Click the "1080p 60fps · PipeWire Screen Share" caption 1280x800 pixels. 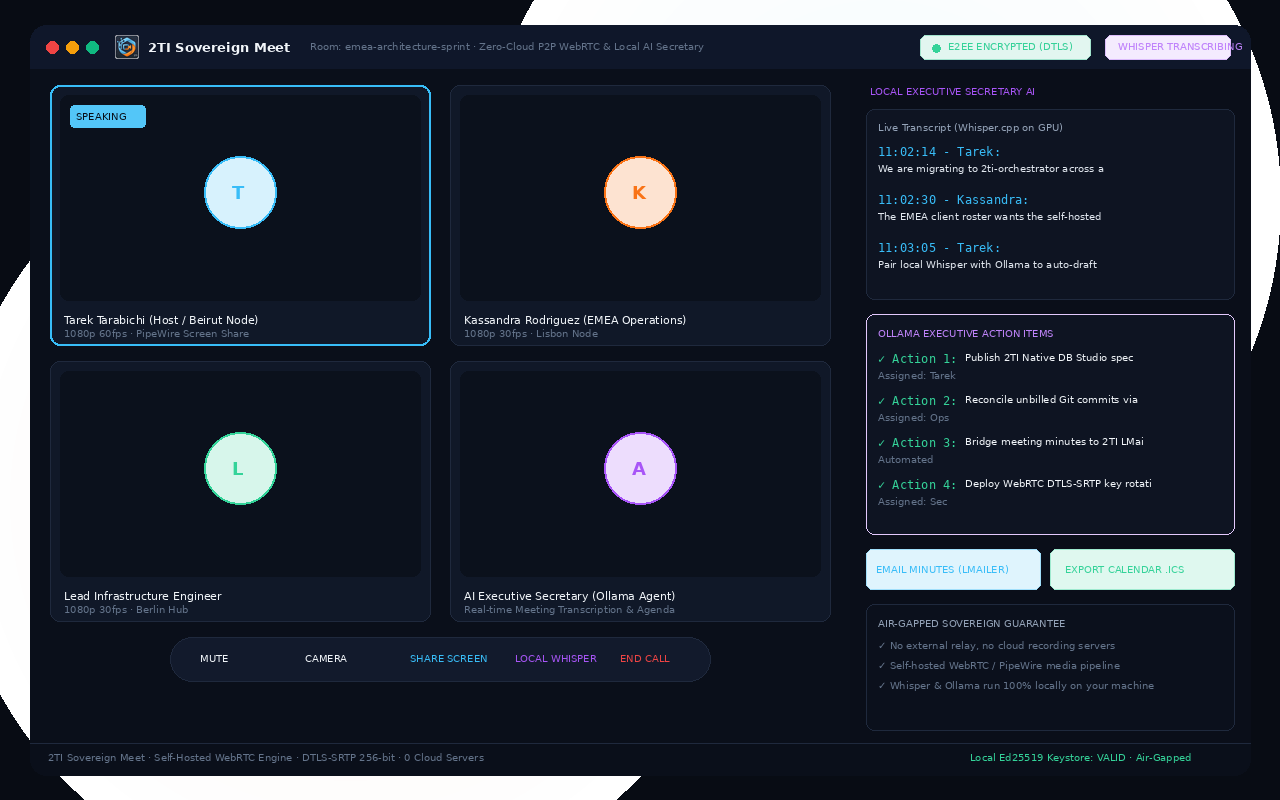click(x=156, y=334)
